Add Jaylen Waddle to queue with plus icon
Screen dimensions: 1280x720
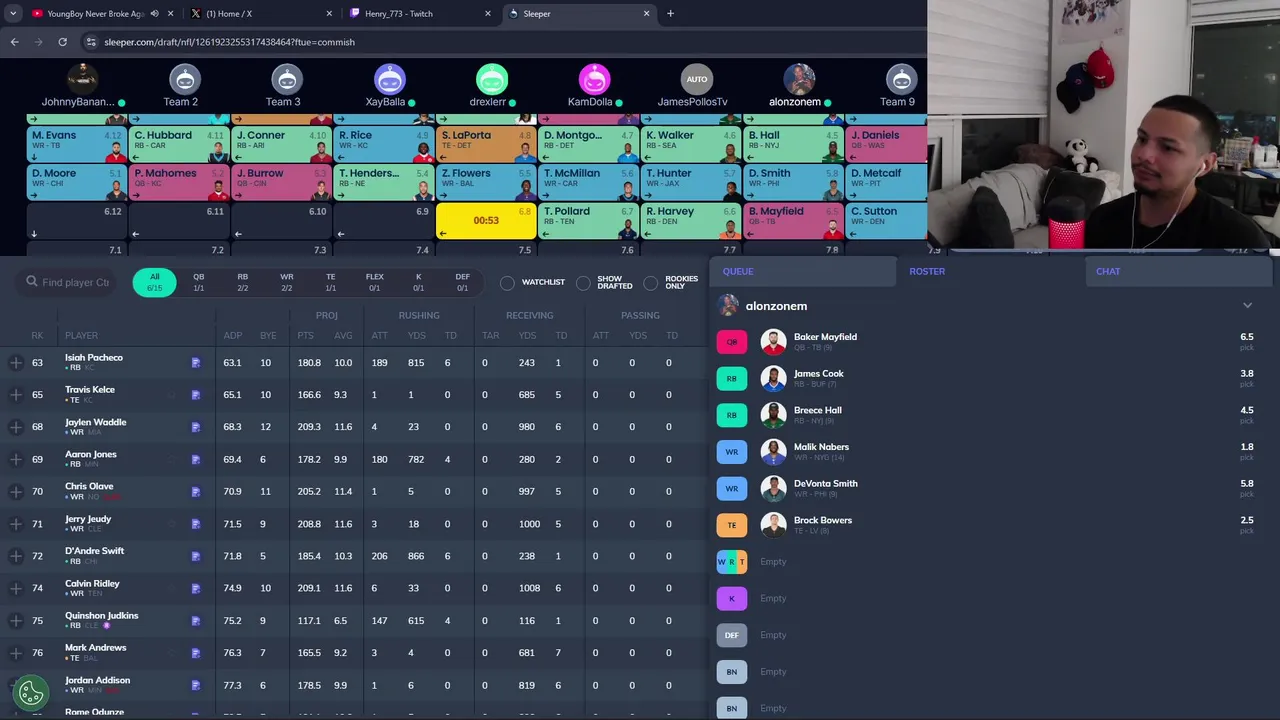click(x=16, y=427)
